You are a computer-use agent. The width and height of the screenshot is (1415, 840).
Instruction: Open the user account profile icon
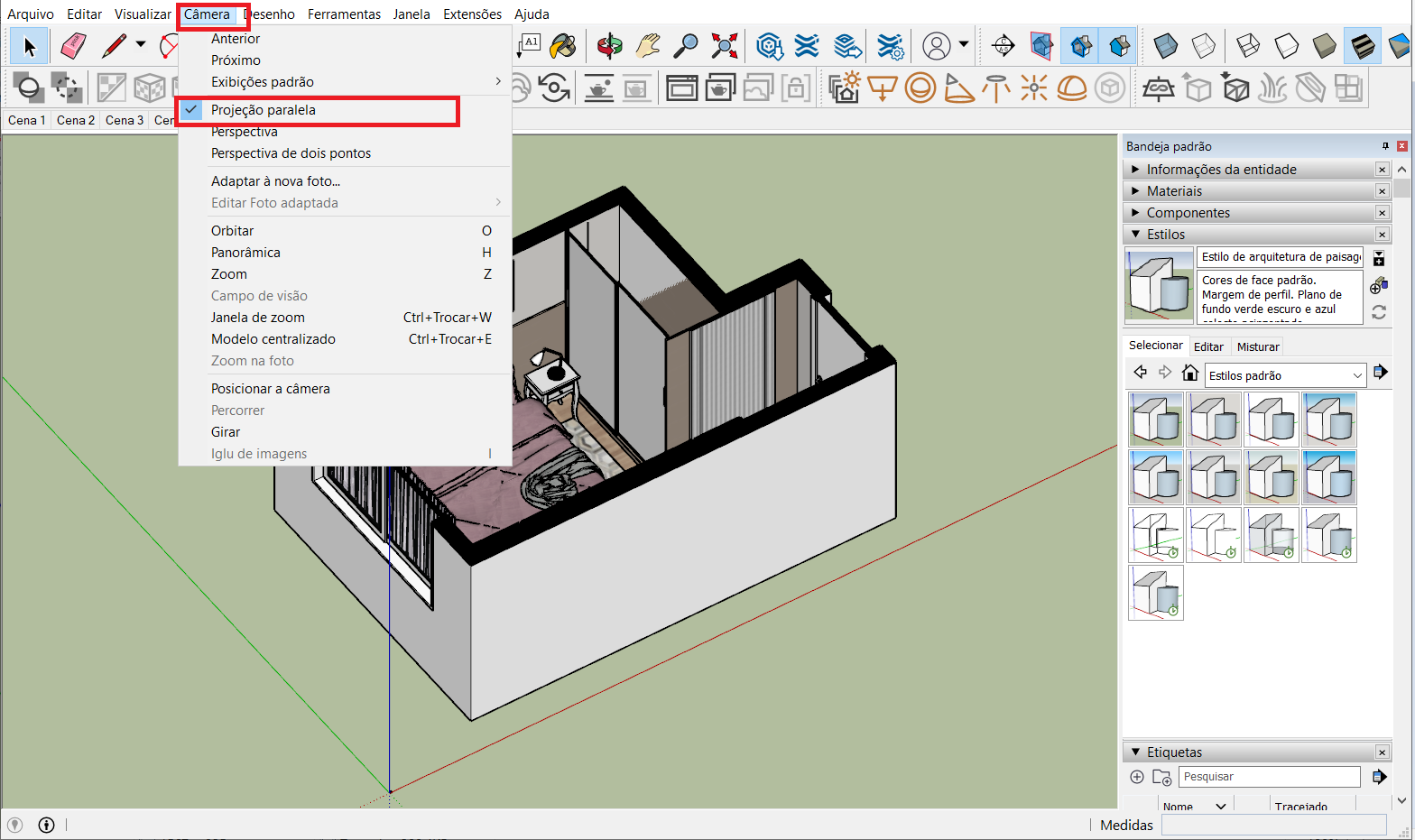[x=937, y=45]
